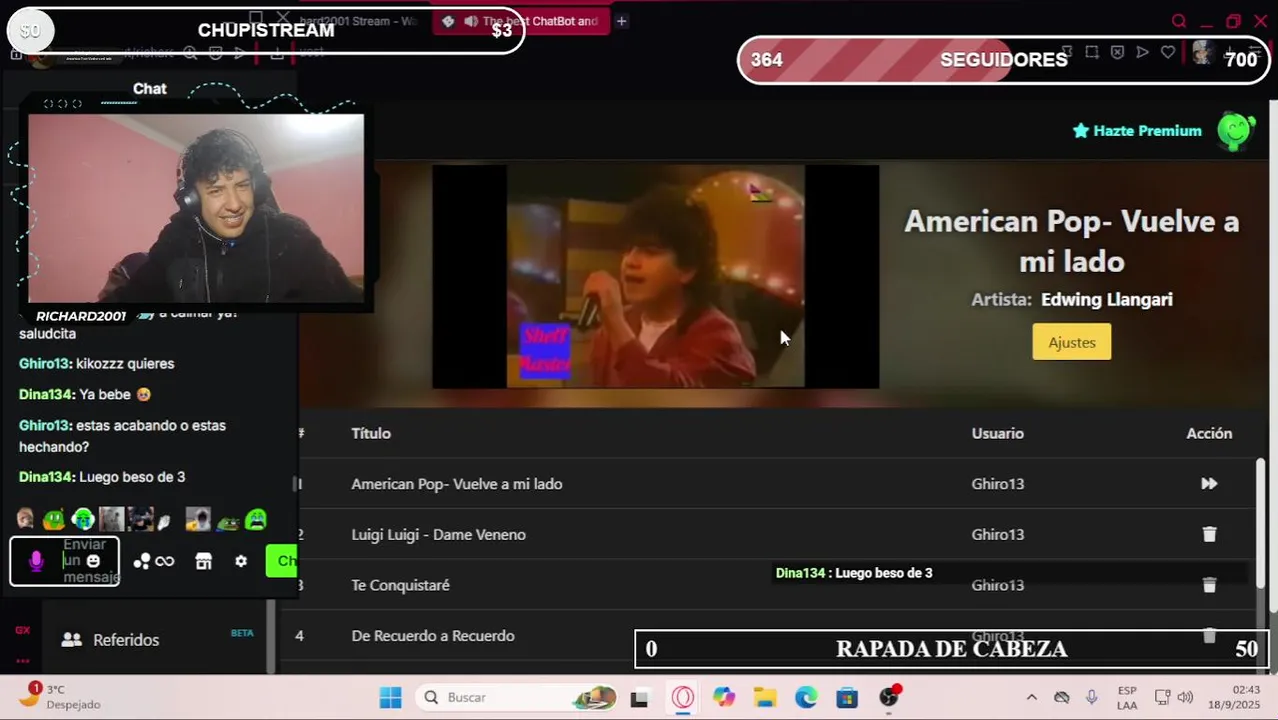Open Referidos in the sidebar
Viewport: 1278px width, 720px height.
tap(126, 640)
